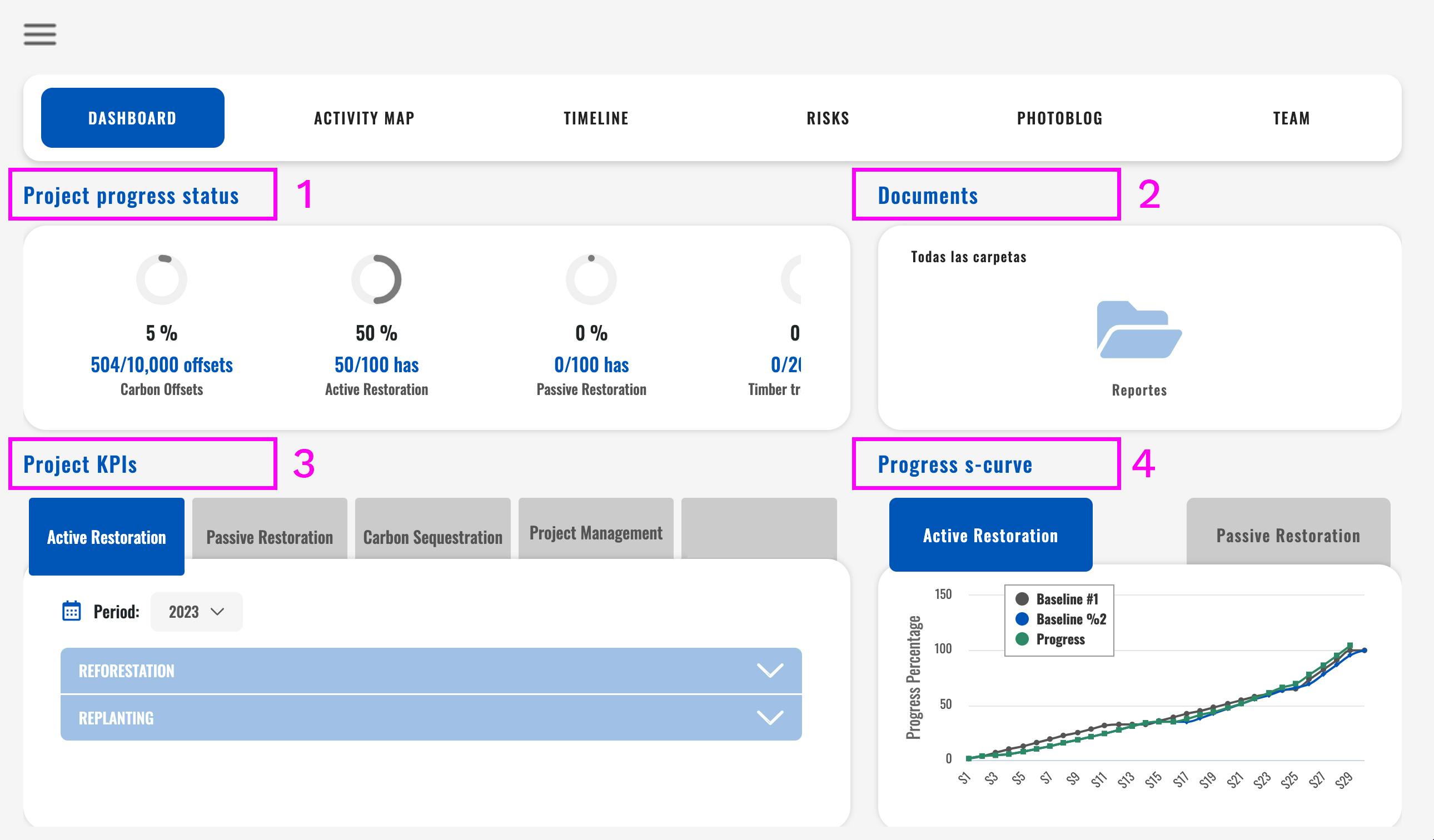Click the Active Restoration 50% progress ring
Image resolution: width=1434 pixels, height=840 pixels.
coord(376,279)
